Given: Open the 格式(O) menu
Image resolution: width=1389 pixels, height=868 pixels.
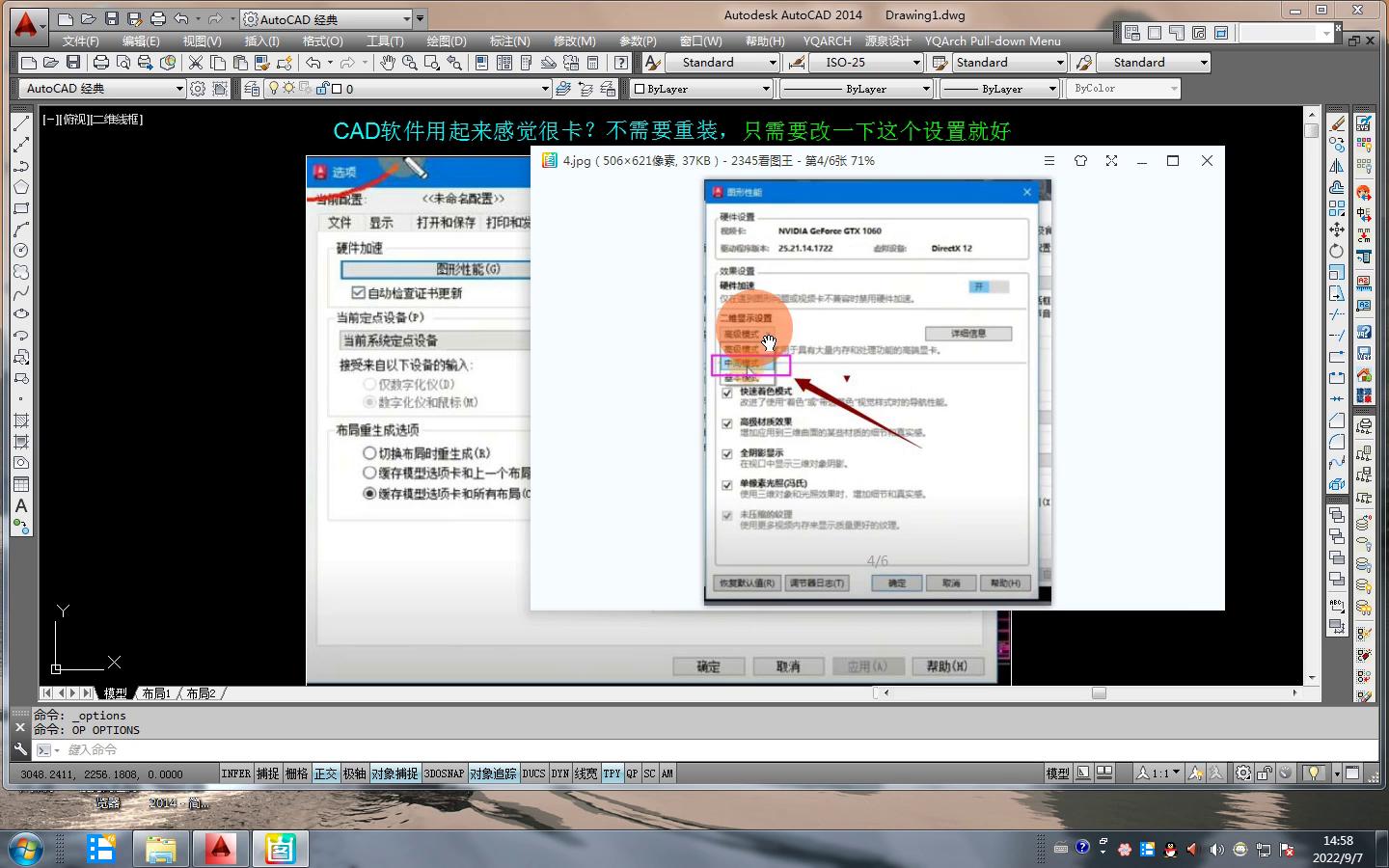Looking at the screenshot, I should coord(322,41).
